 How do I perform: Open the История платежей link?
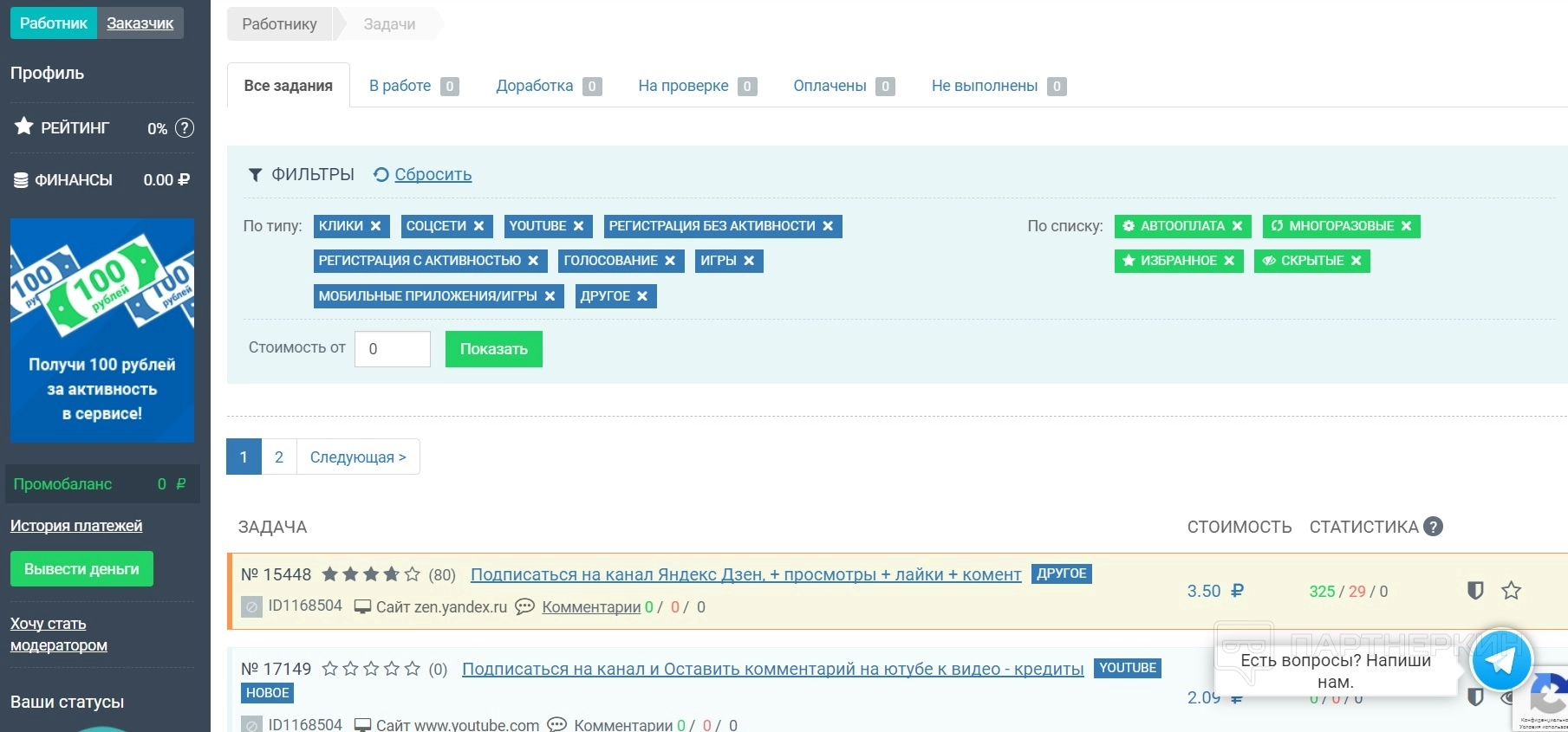point(76,526)
